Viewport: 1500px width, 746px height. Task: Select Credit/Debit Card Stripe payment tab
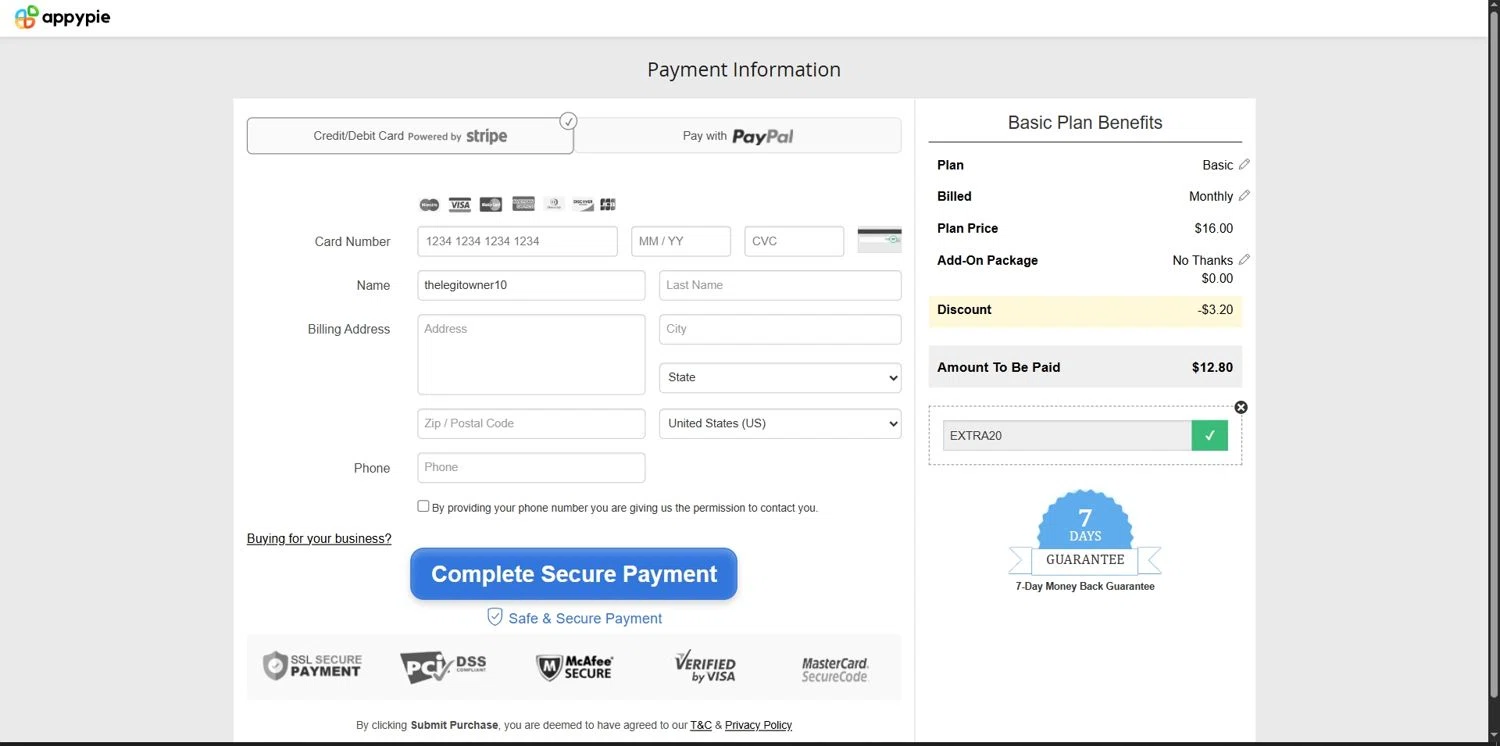coord(410,136)
